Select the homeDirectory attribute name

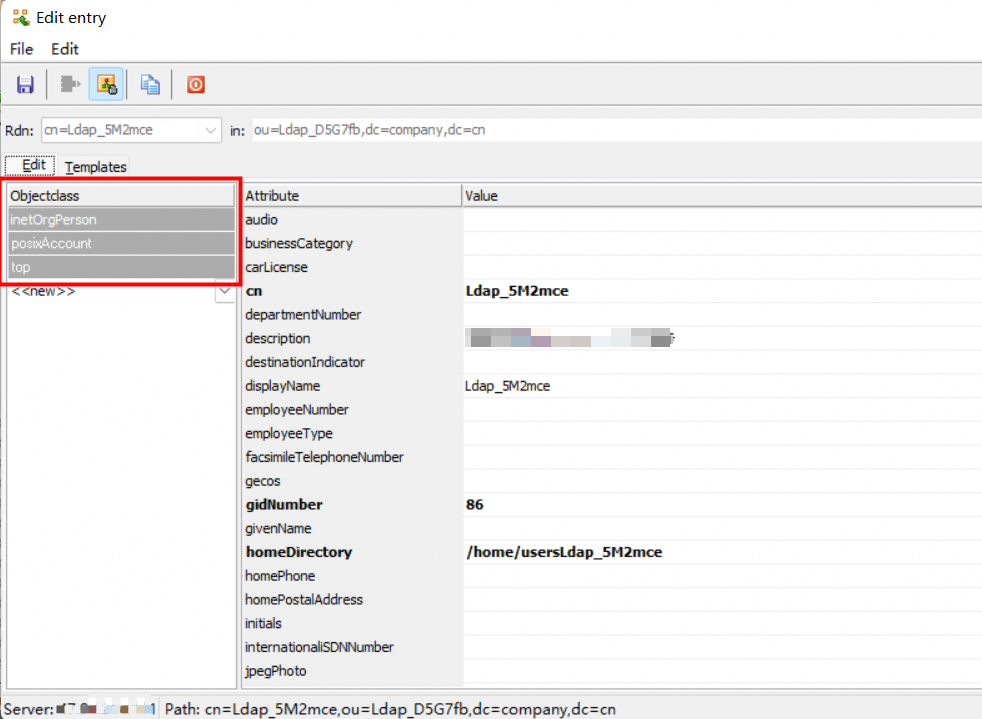coord(299,552)
